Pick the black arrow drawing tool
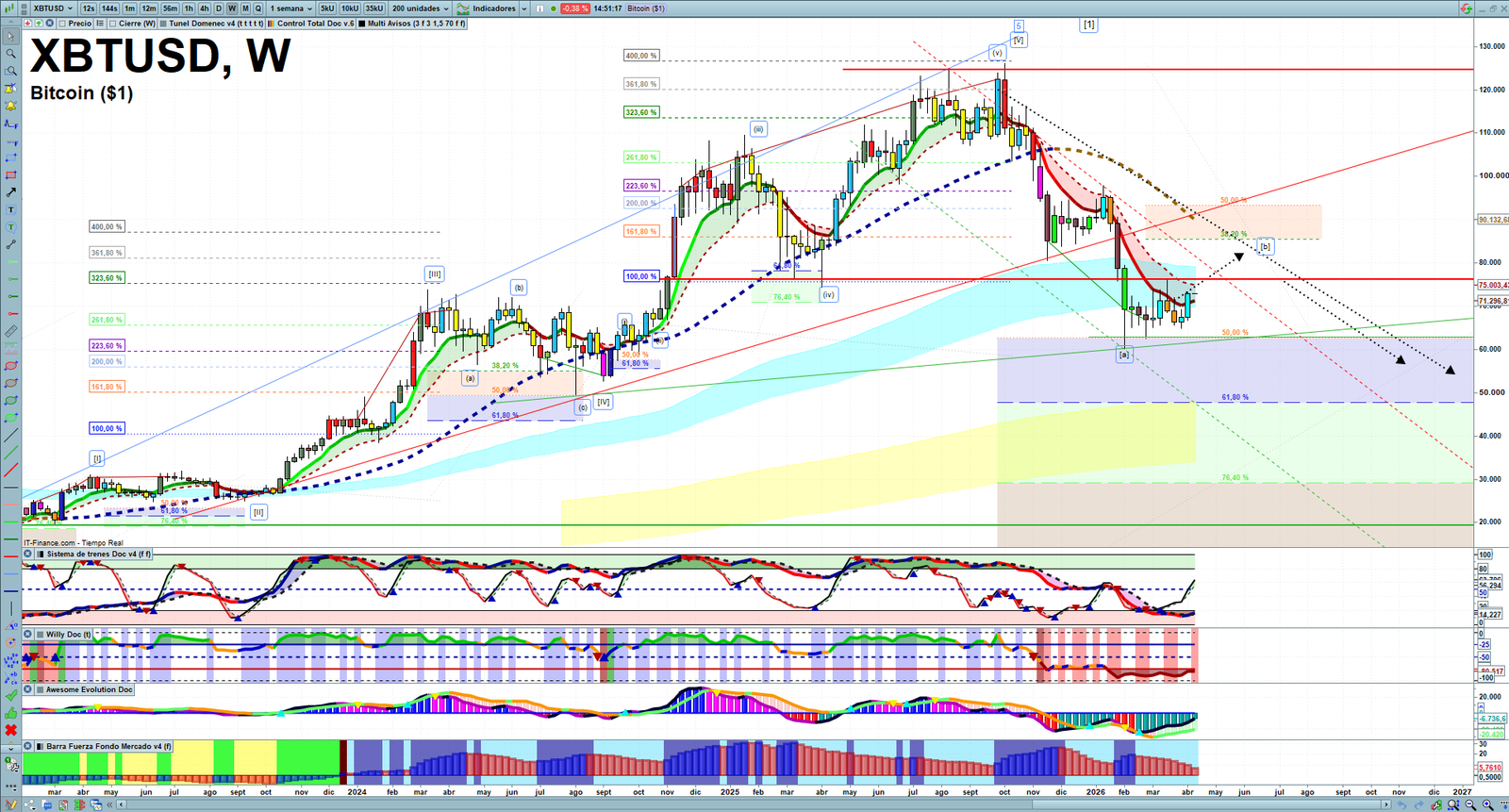Viewport: 1509px width, 812px height. [x=10, y=191]
